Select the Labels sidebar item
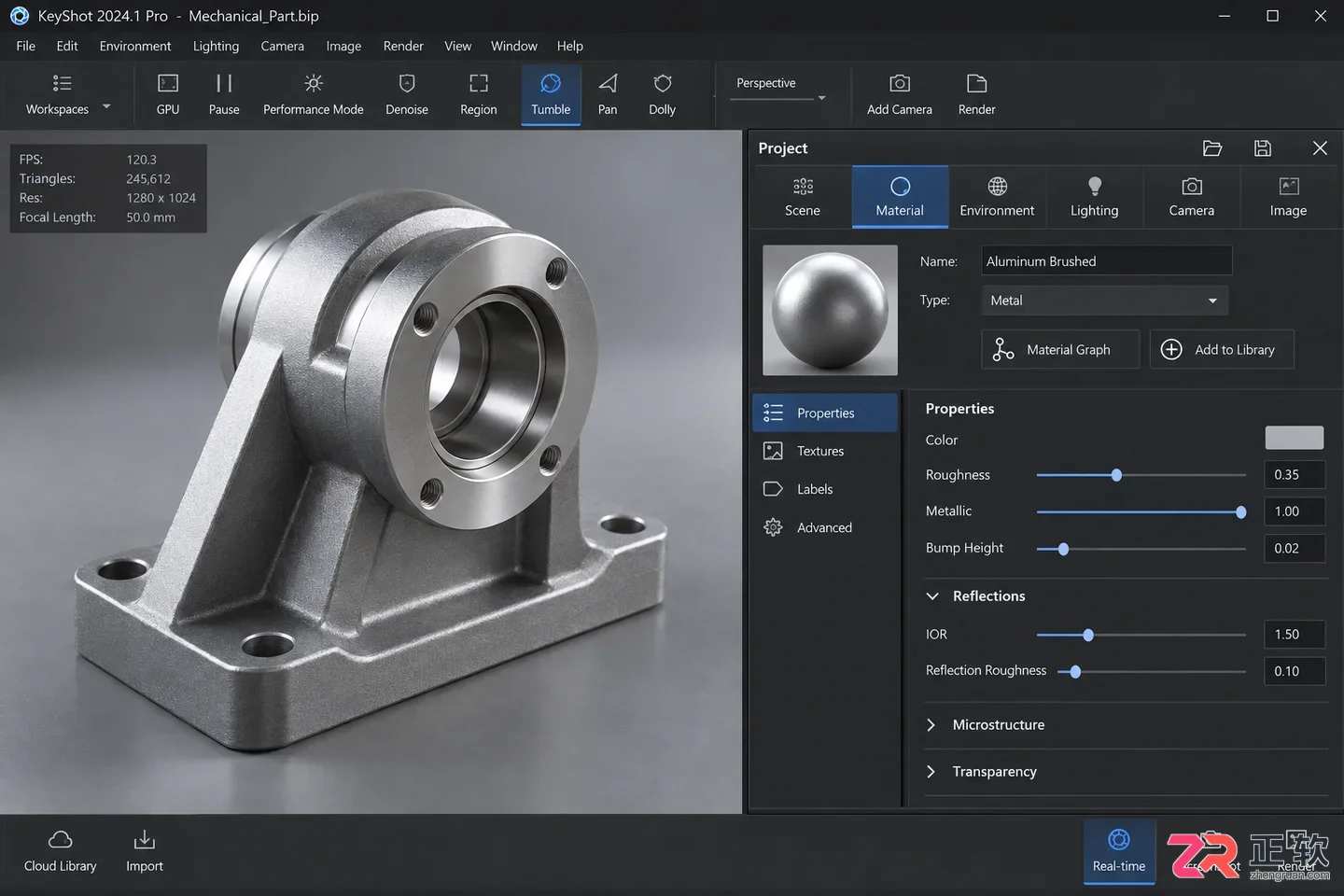 click(x=825, y=489)
